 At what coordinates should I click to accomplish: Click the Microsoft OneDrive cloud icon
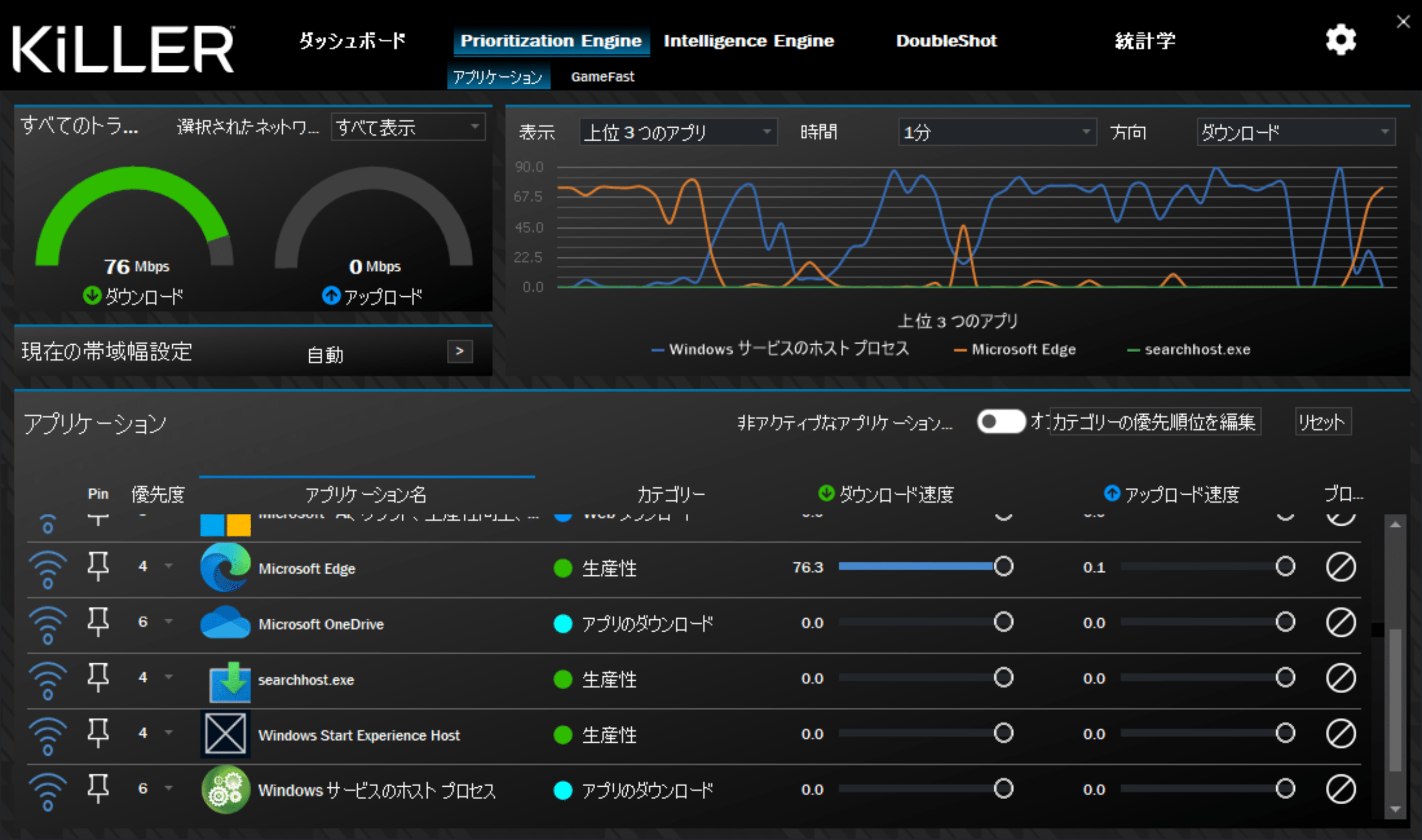225,623
